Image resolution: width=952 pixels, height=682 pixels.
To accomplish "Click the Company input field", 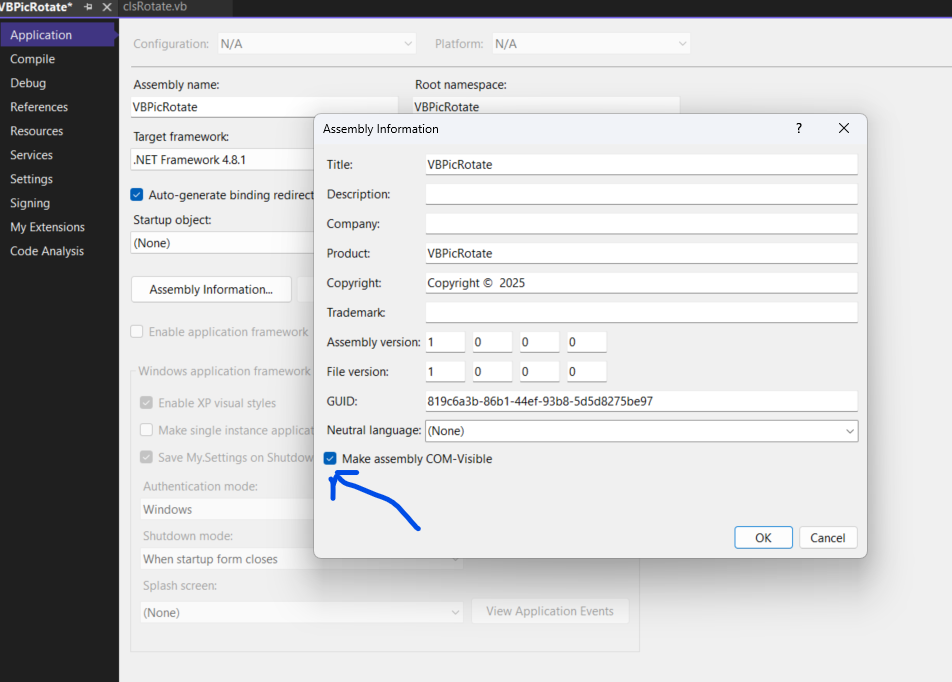I will click(641, 223).
